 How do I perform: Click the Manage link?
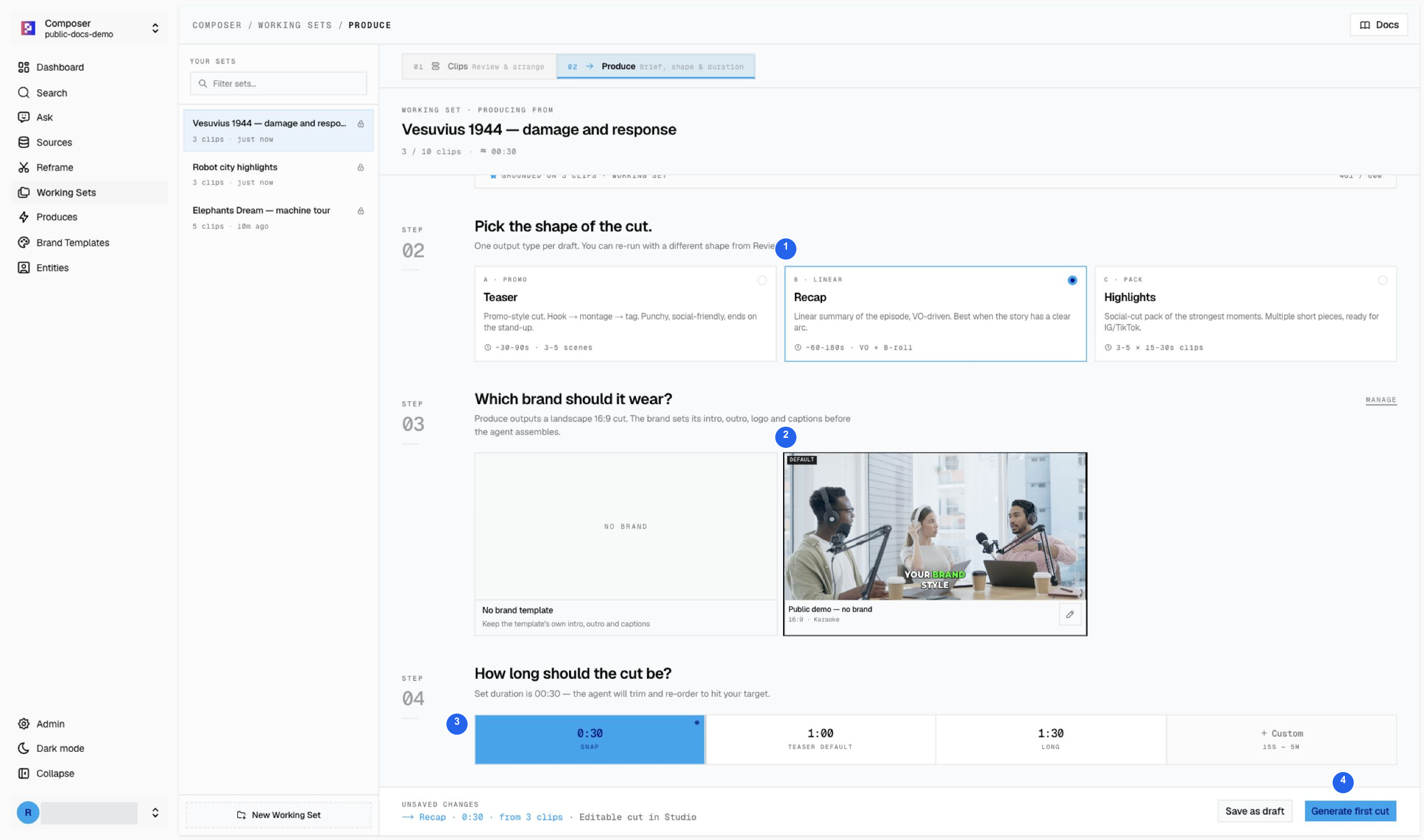click(1381, 399)
